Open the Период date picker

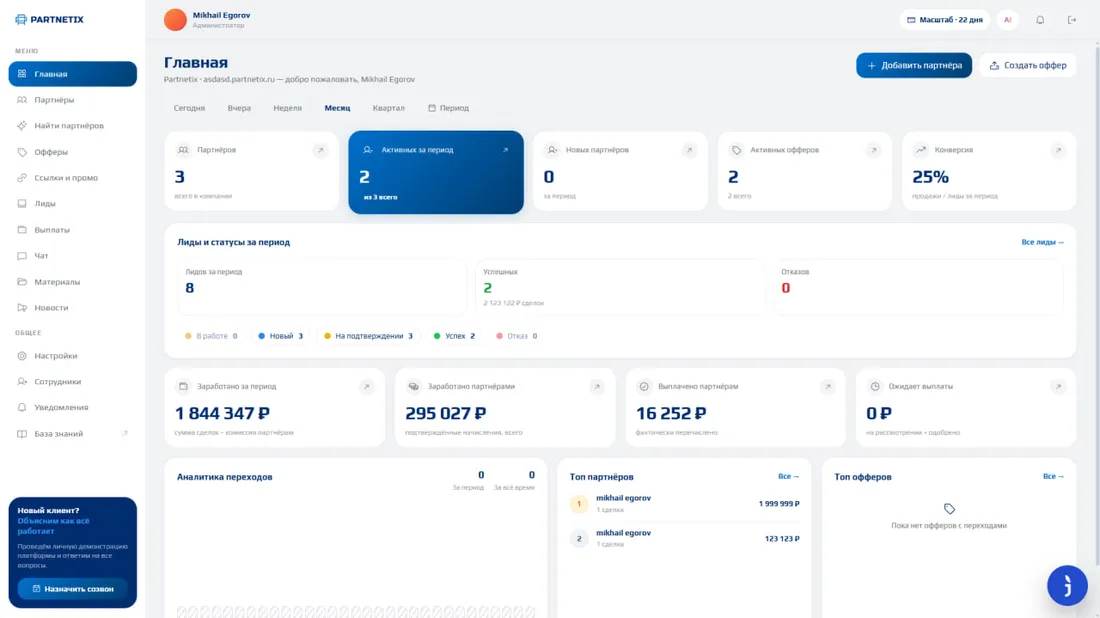[x=448, y=108]
